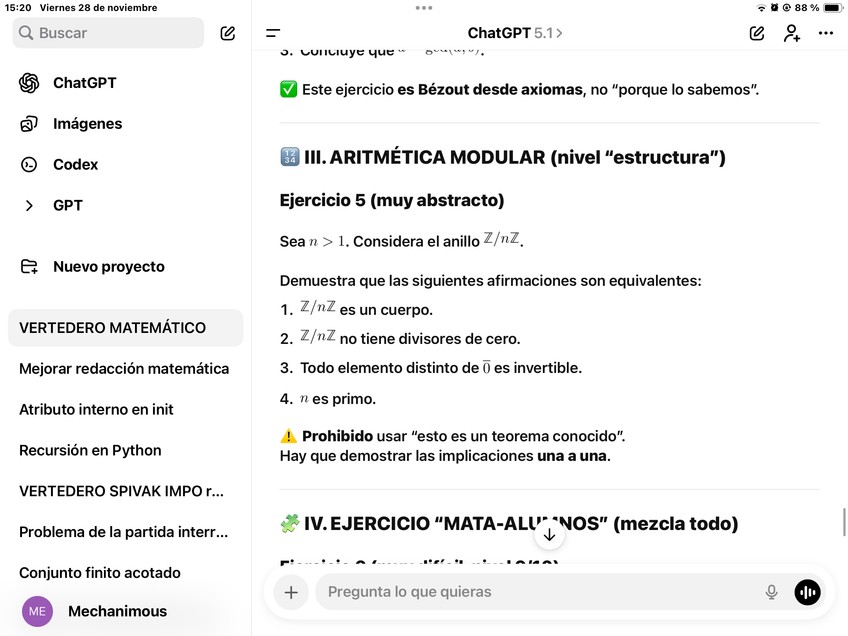Open the three-dot more options menu
This screenshot has width=848, height=636.
click(x=825, y=33)
